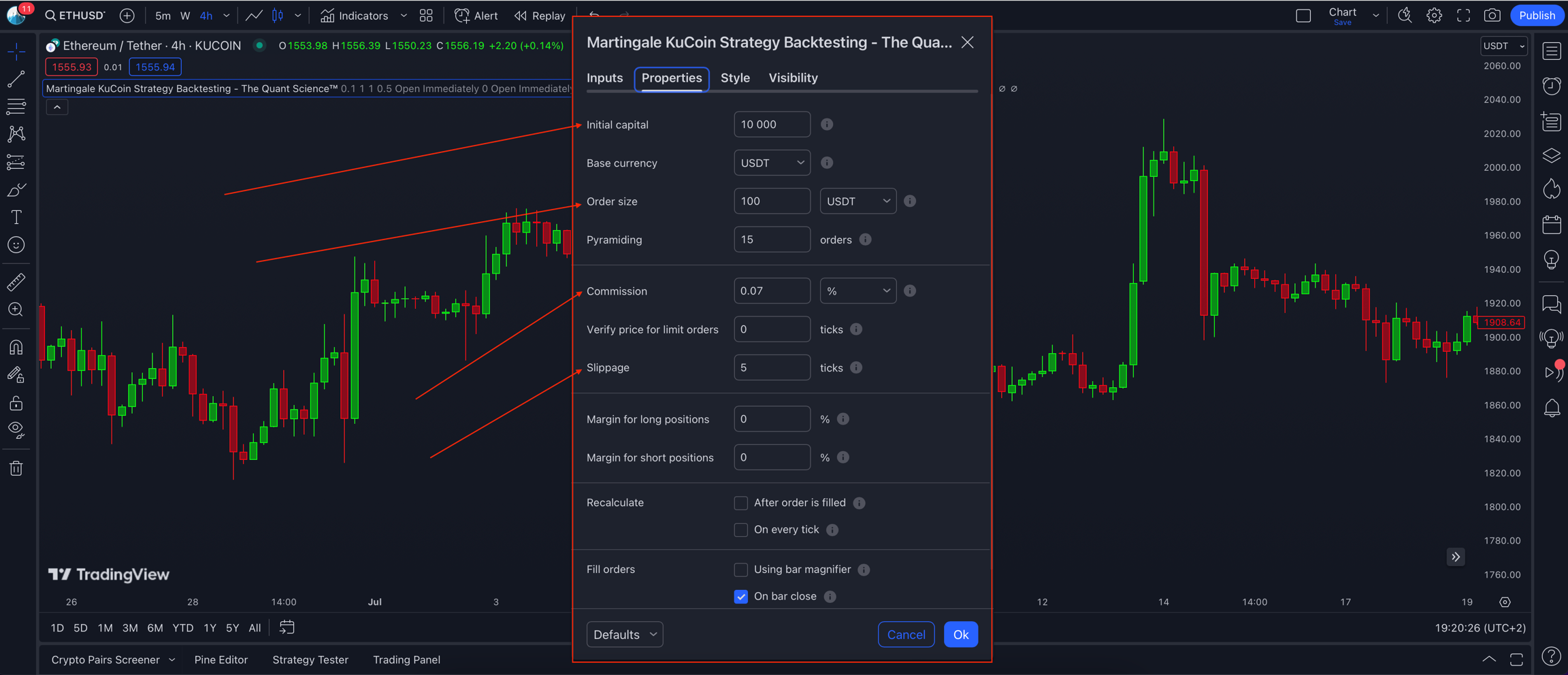The width and height of the screenshot is (1568, 675).
Task: Open the Base currency USDT dropdown
Action: tap(772, 163)
